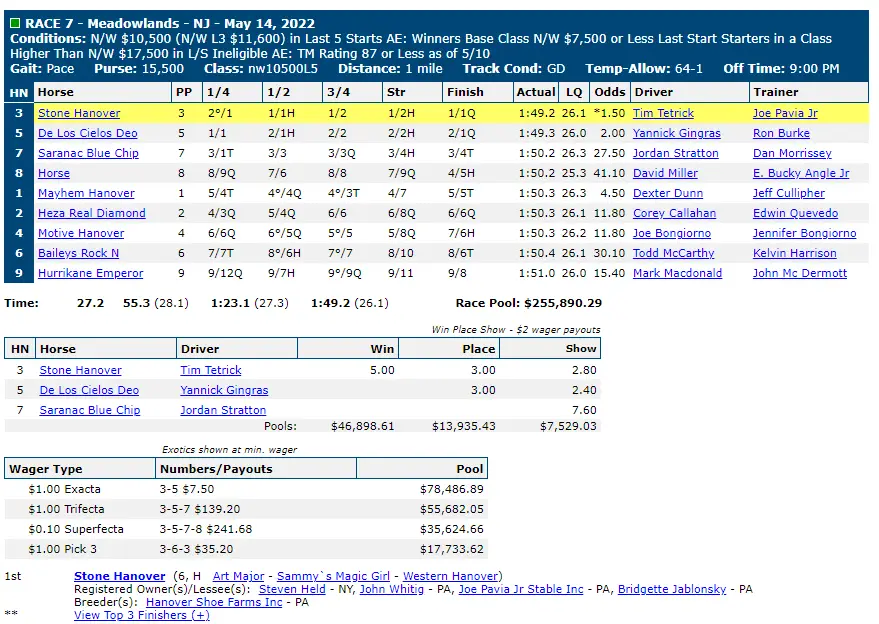Open De Los Cielos Deo in payouts table
The width and height of the screenshot is (879, 624).
[89, 390]
